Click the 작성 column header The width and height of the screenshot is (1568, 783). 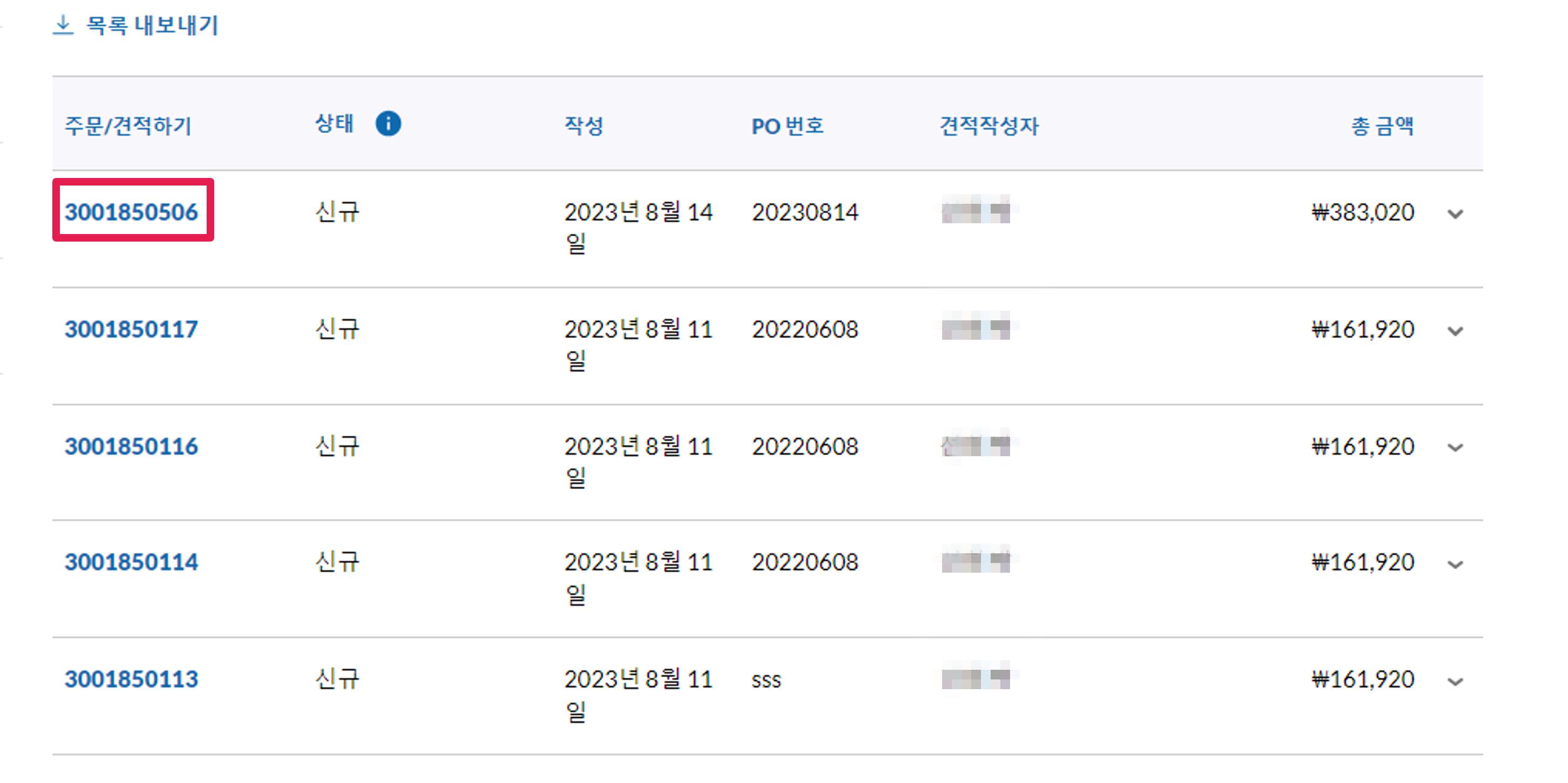[x=583, y=126]
